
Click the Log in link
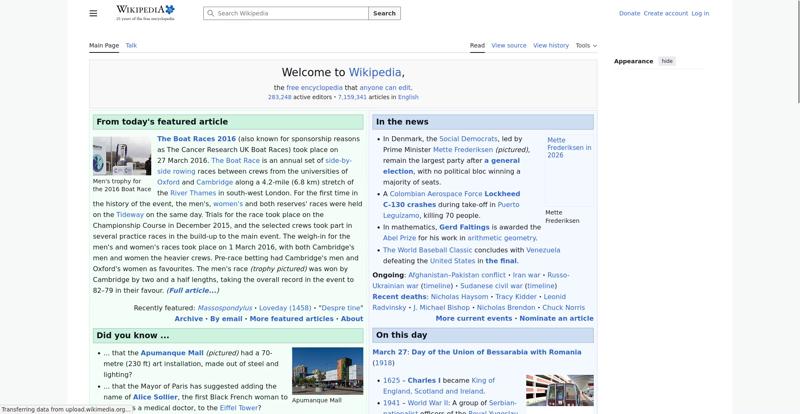(x=700, y=13)
